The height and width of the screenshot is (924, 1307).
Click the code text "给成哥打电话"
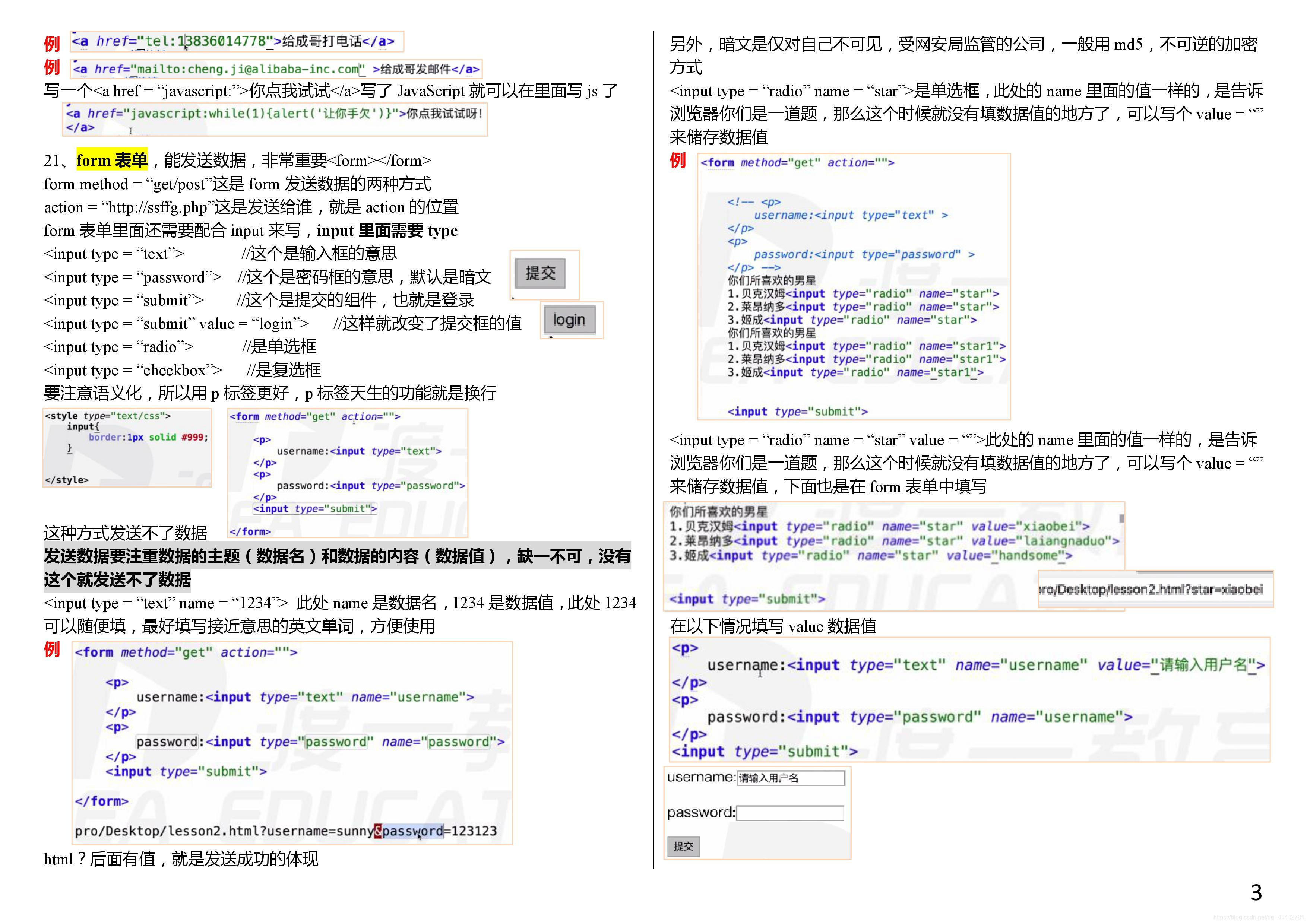pyautogui.click(x=322, y=41)
